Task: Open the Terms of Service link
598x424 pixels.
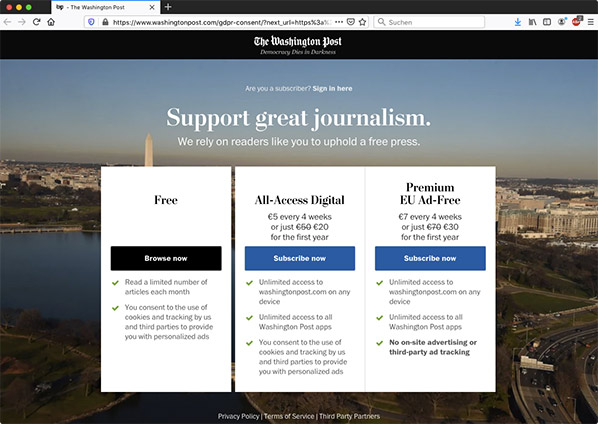Action: [289, 416]
